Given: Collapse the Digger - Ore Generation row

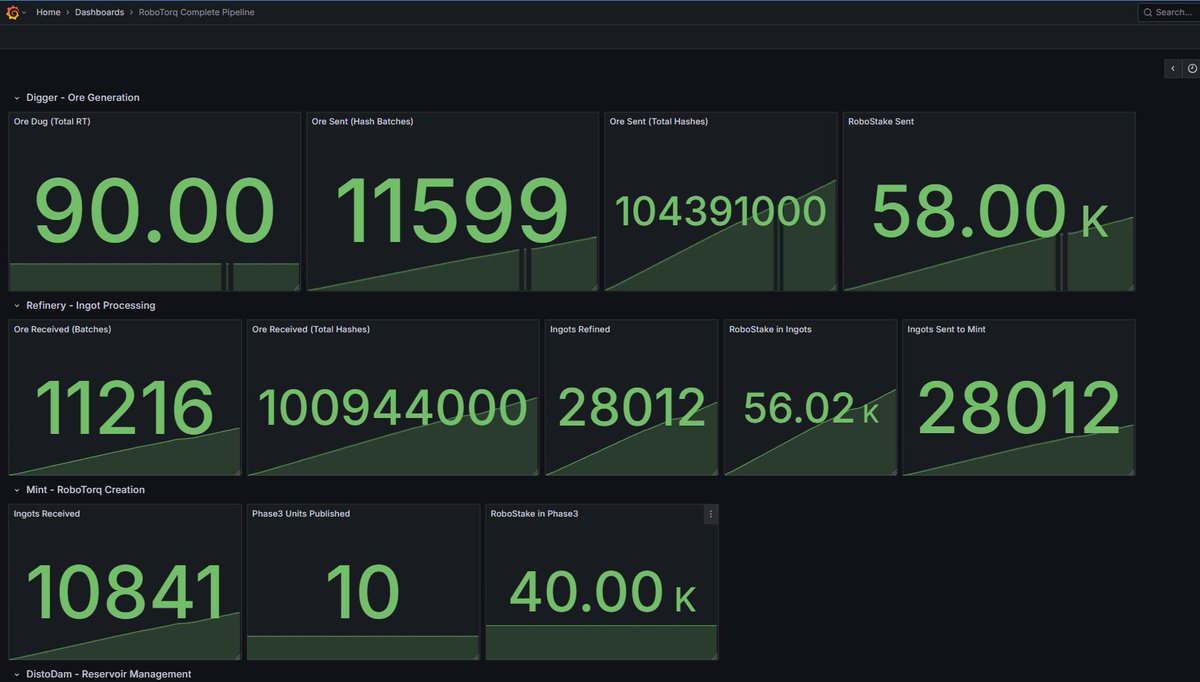Looking at the screenshot, I should point(77,98).
